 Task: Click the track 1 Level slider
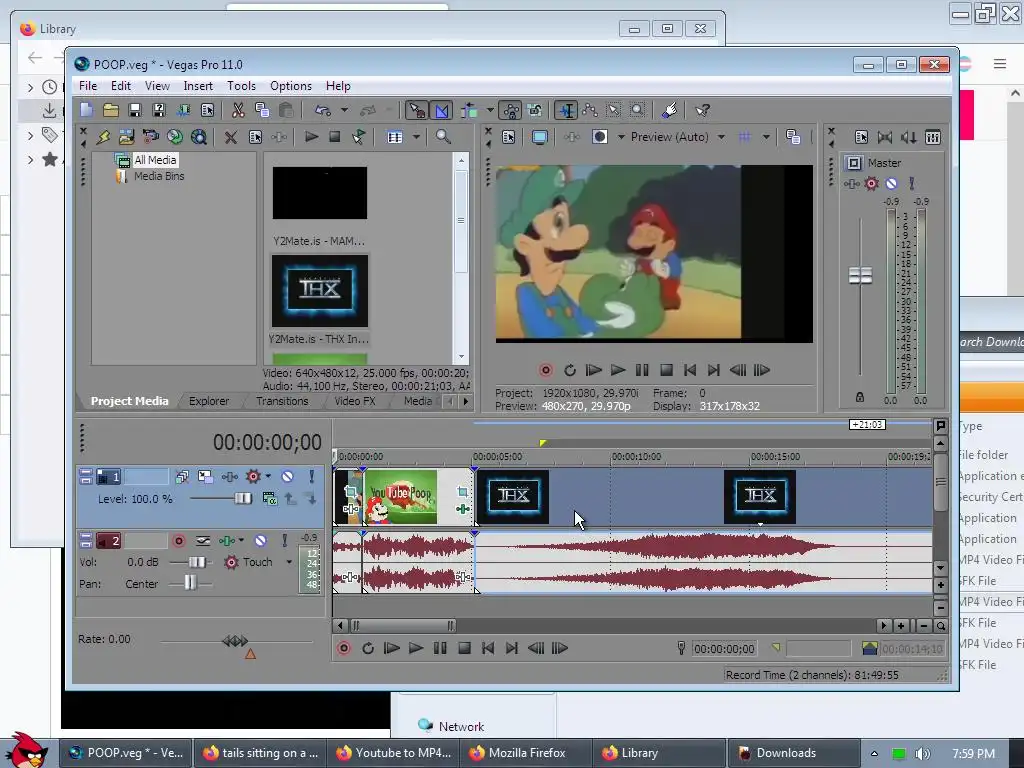pyautogui.click(x=243, y=498)
